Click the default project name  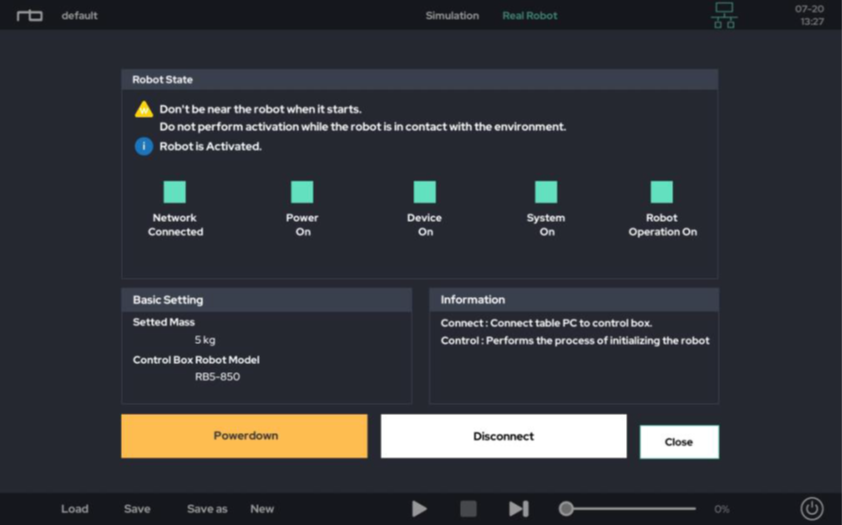pos(79,16)
